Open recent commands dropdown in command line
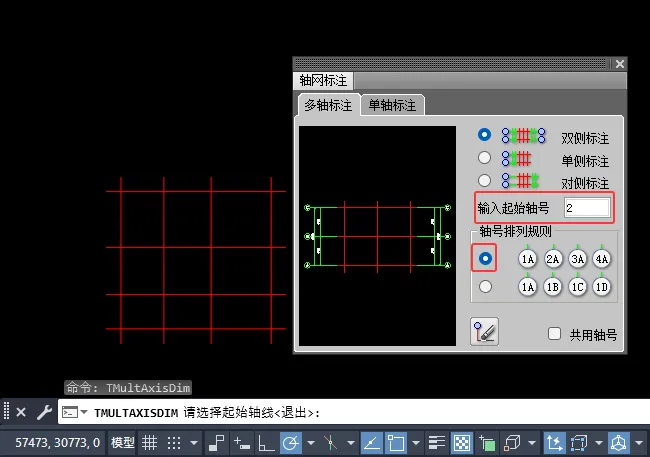 click(x=84, y=412)
